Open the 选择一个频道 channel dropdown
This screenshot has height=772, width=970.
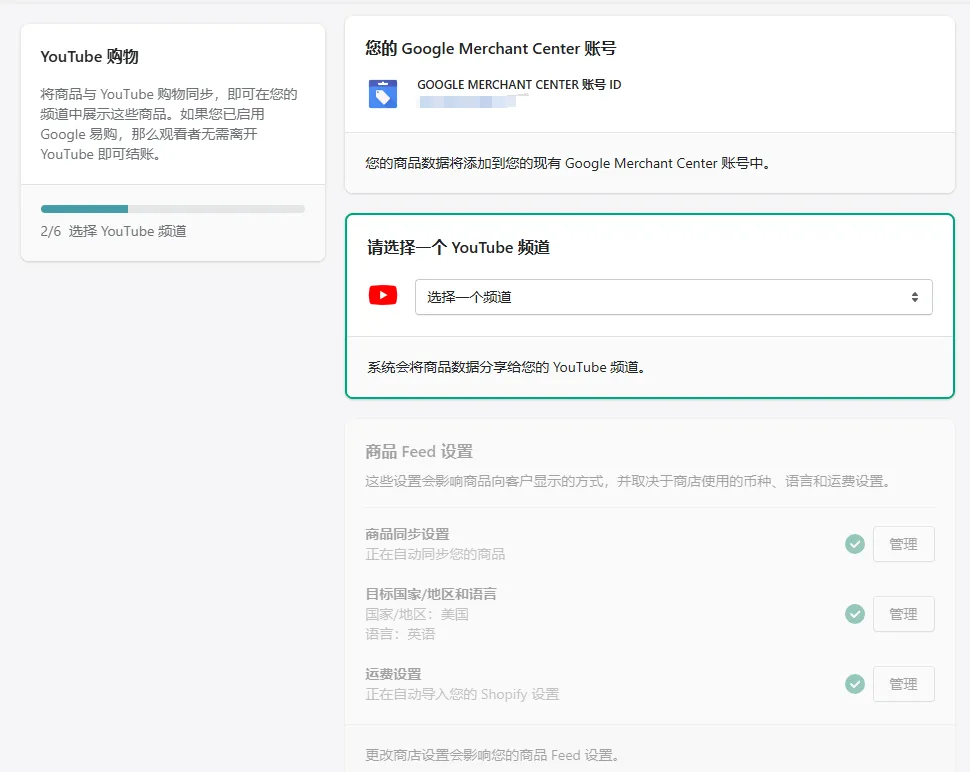point(674,297)
